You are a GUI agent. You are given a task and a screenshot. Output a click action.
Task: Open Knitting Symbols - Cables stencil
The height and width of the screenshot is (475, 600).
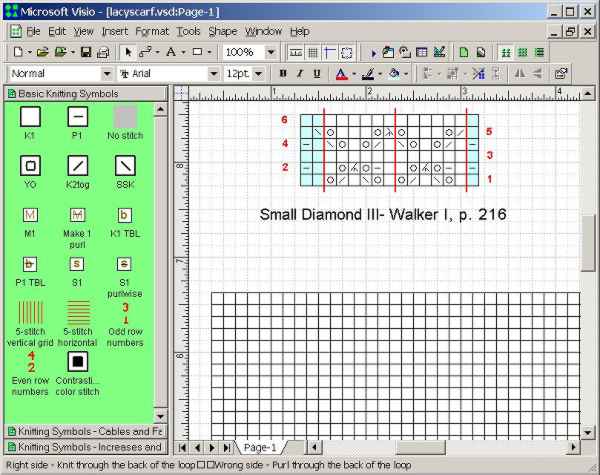[x=84, y=431]
